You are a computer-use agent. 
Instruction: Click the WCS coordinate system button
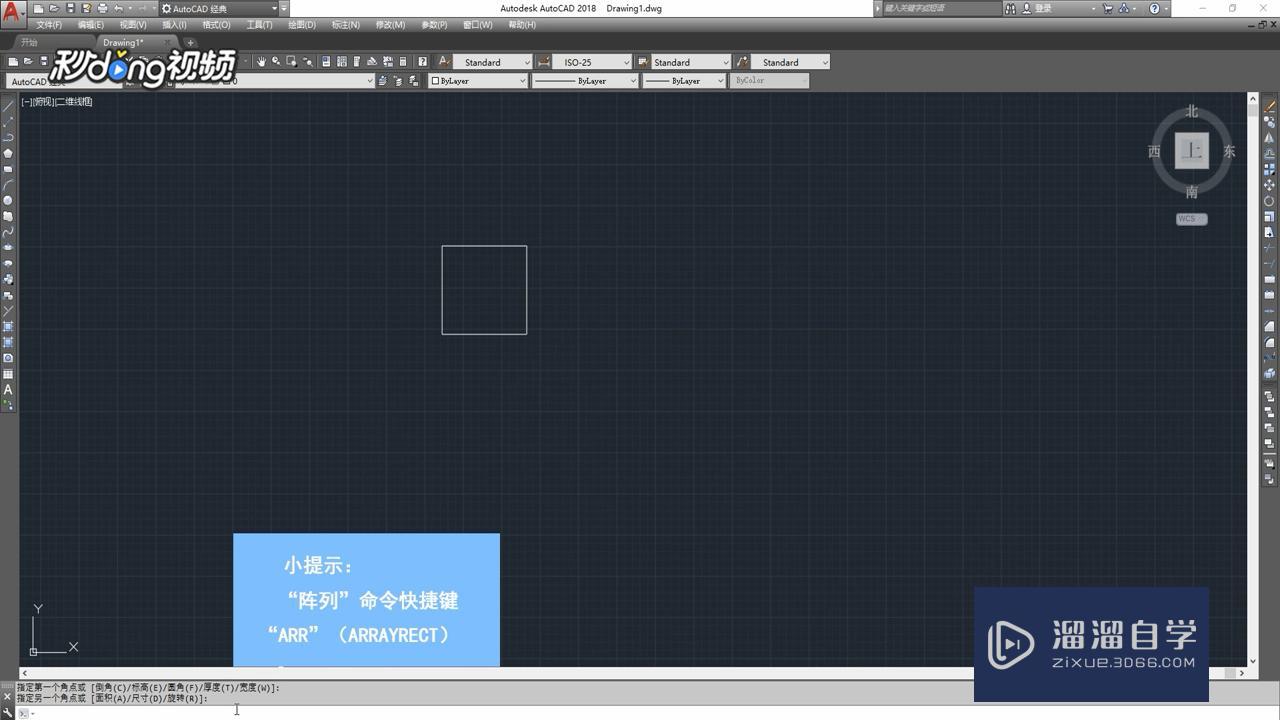point(1191,219)
